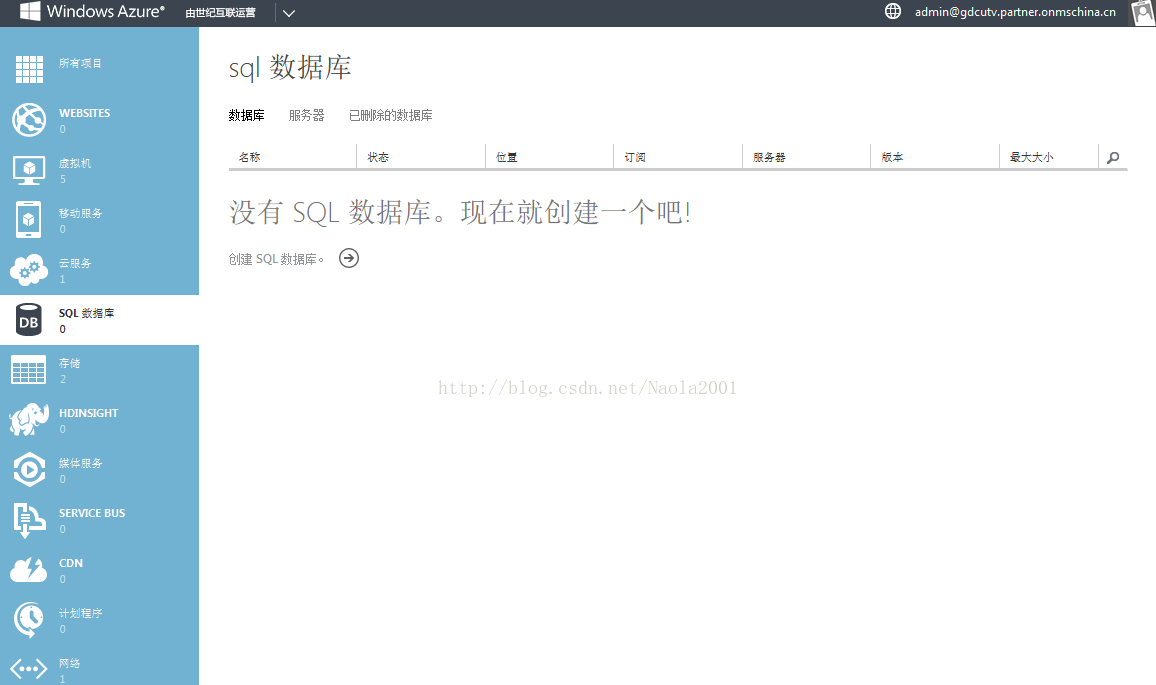Click the 创建 SQL 数据库 link text
This screenshot has width=1156, height=685.
276,259
